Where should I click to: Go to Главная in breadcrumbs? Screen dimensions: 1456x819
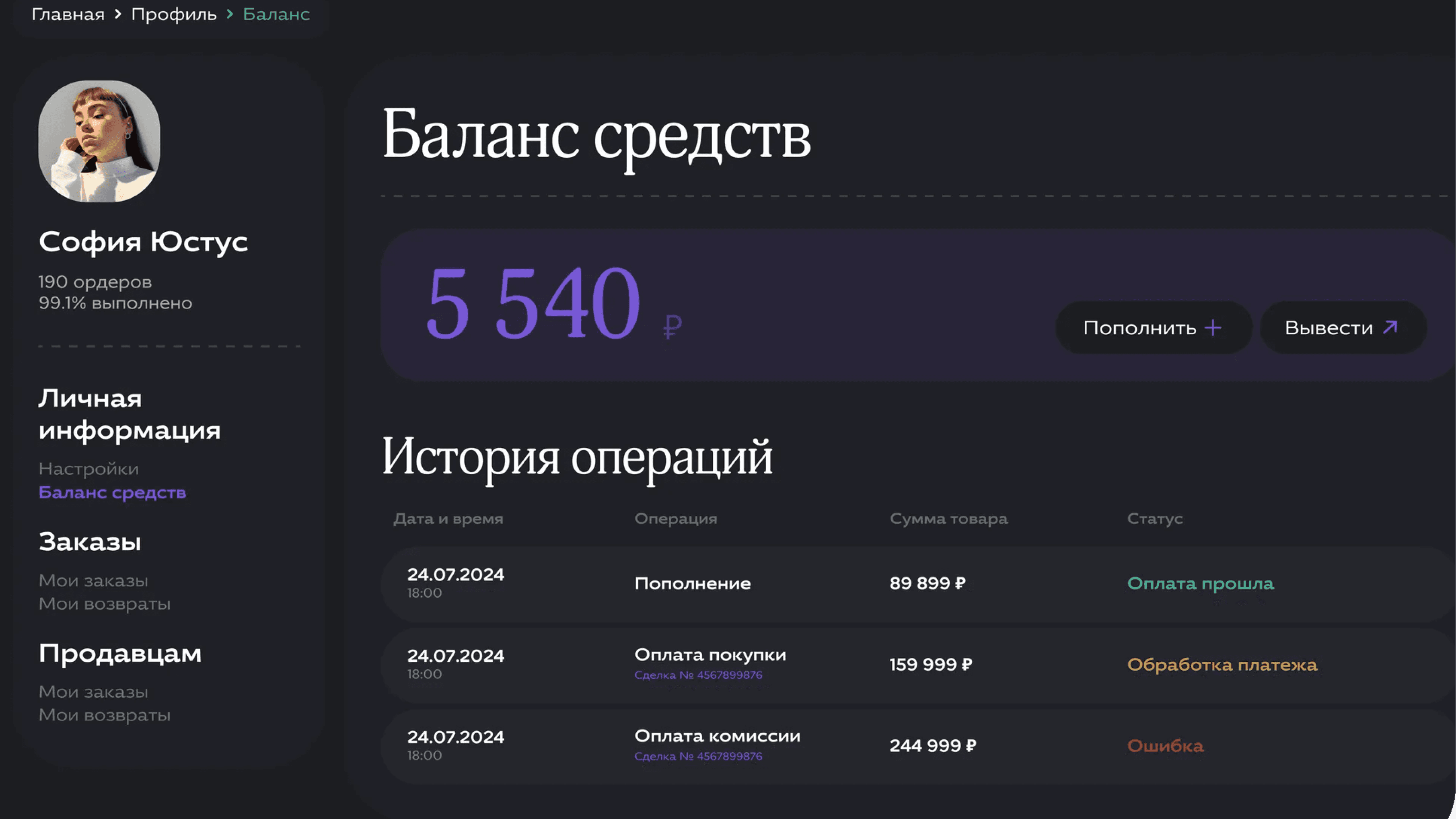click(68, 14)
